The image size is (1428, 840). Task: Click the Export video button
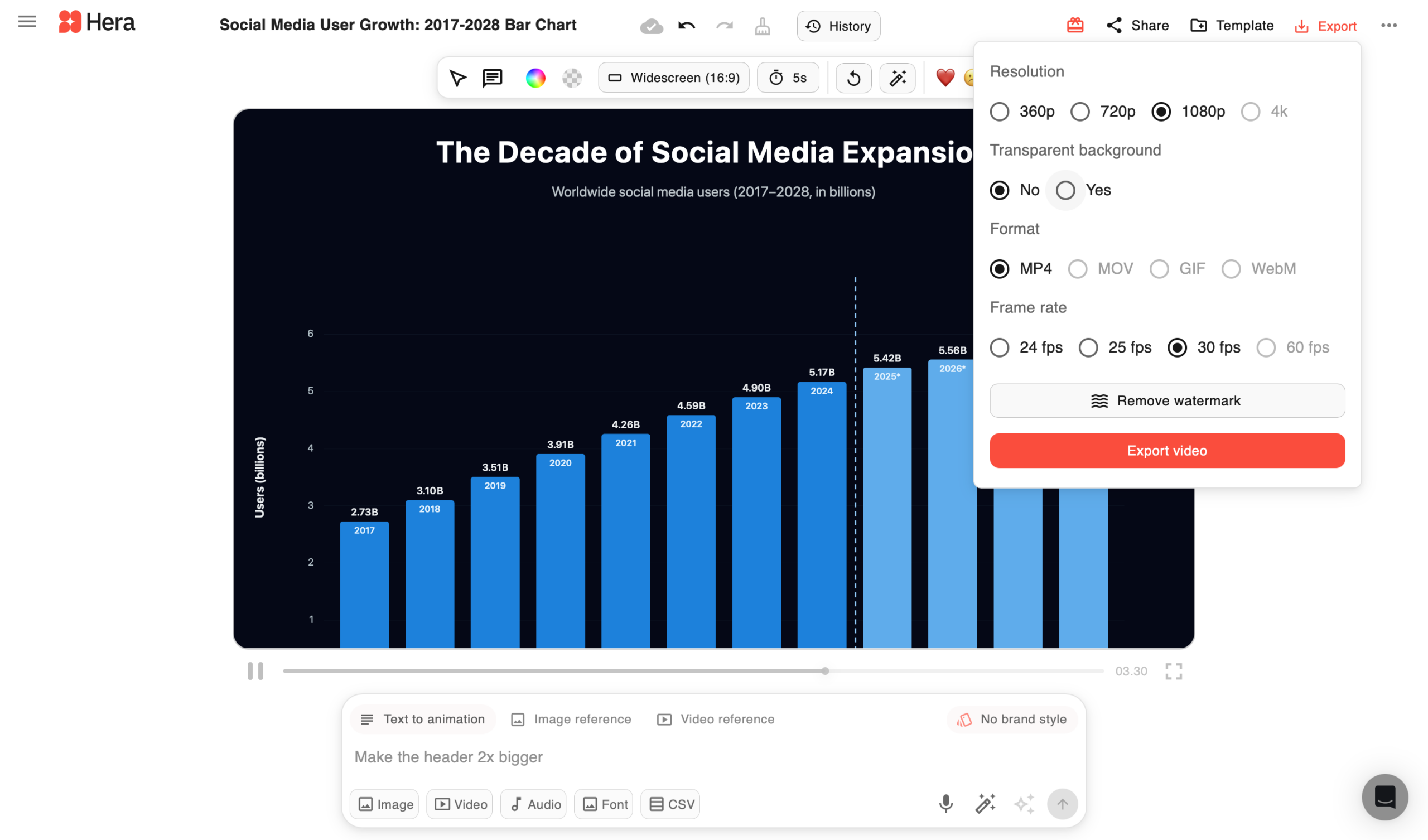pyautogui.click(x=1167, y=451)
